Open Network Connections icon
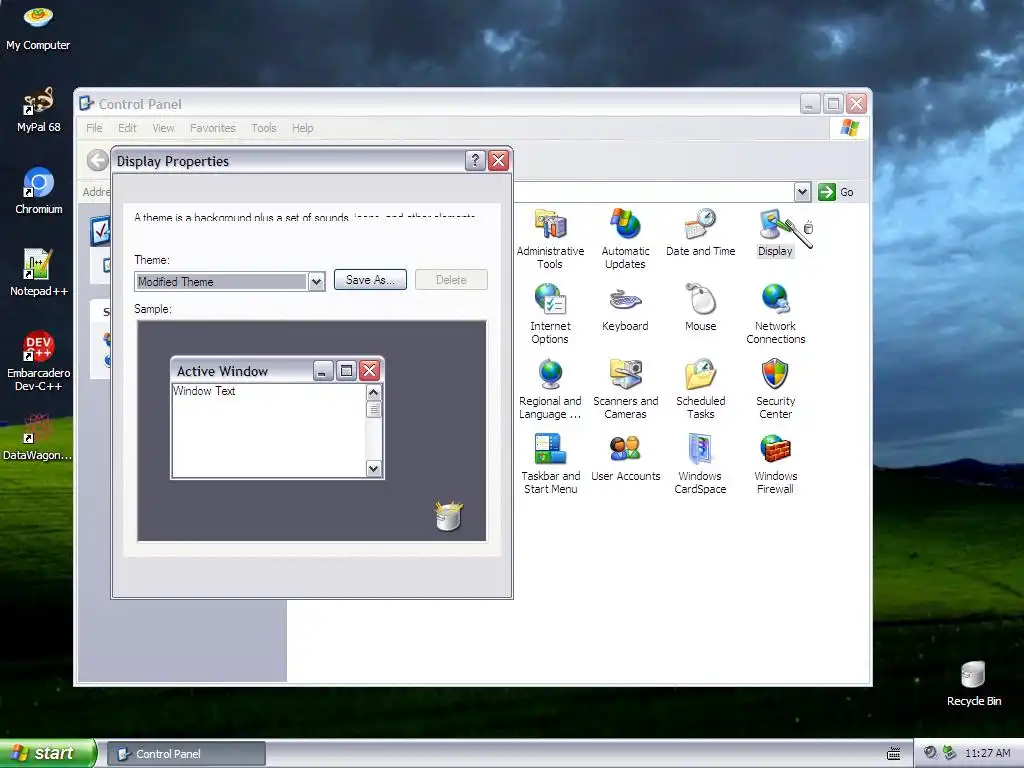This screenshot has width=1024, height=768. tap(775, 314)
